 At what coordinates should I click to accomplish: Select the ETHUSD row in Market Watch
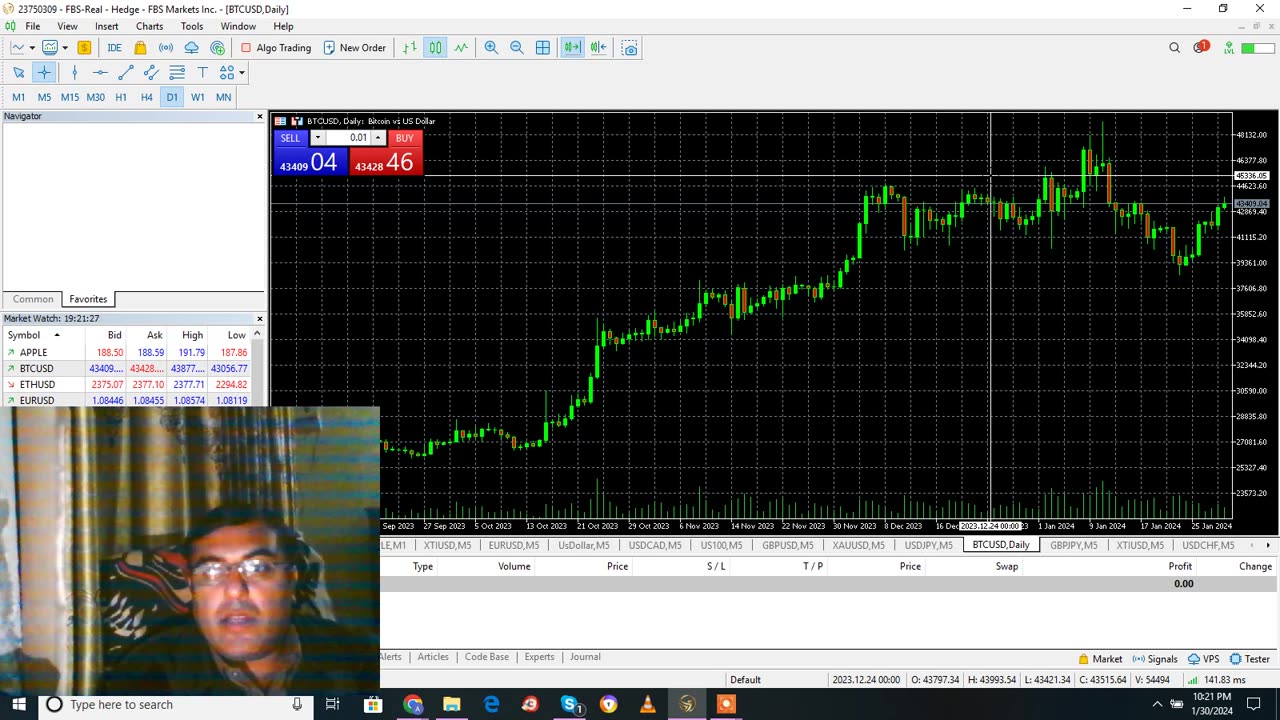point(128,384)
